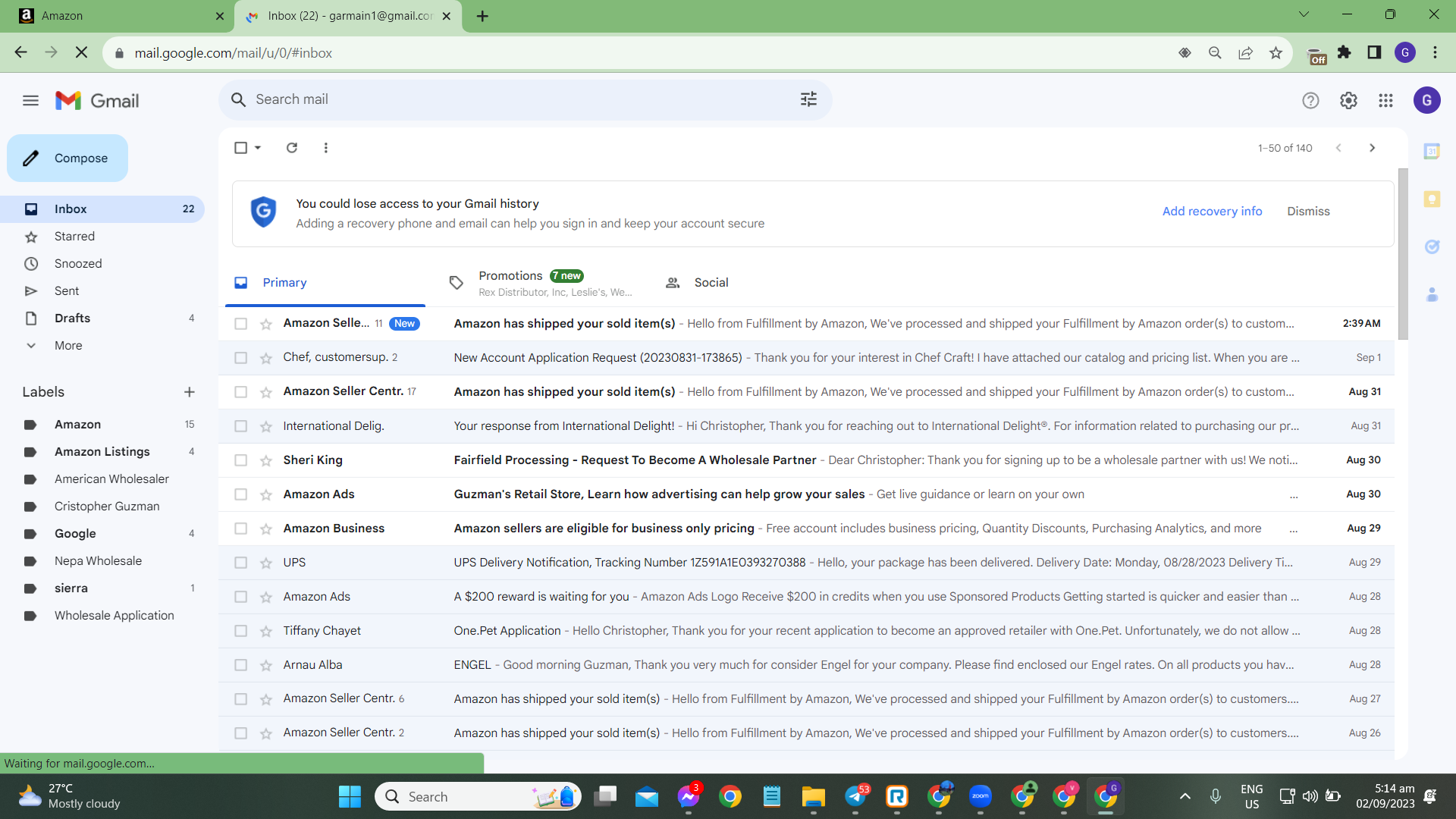
Task: Star the UPS delivery notification email
Action: [266, 563]
